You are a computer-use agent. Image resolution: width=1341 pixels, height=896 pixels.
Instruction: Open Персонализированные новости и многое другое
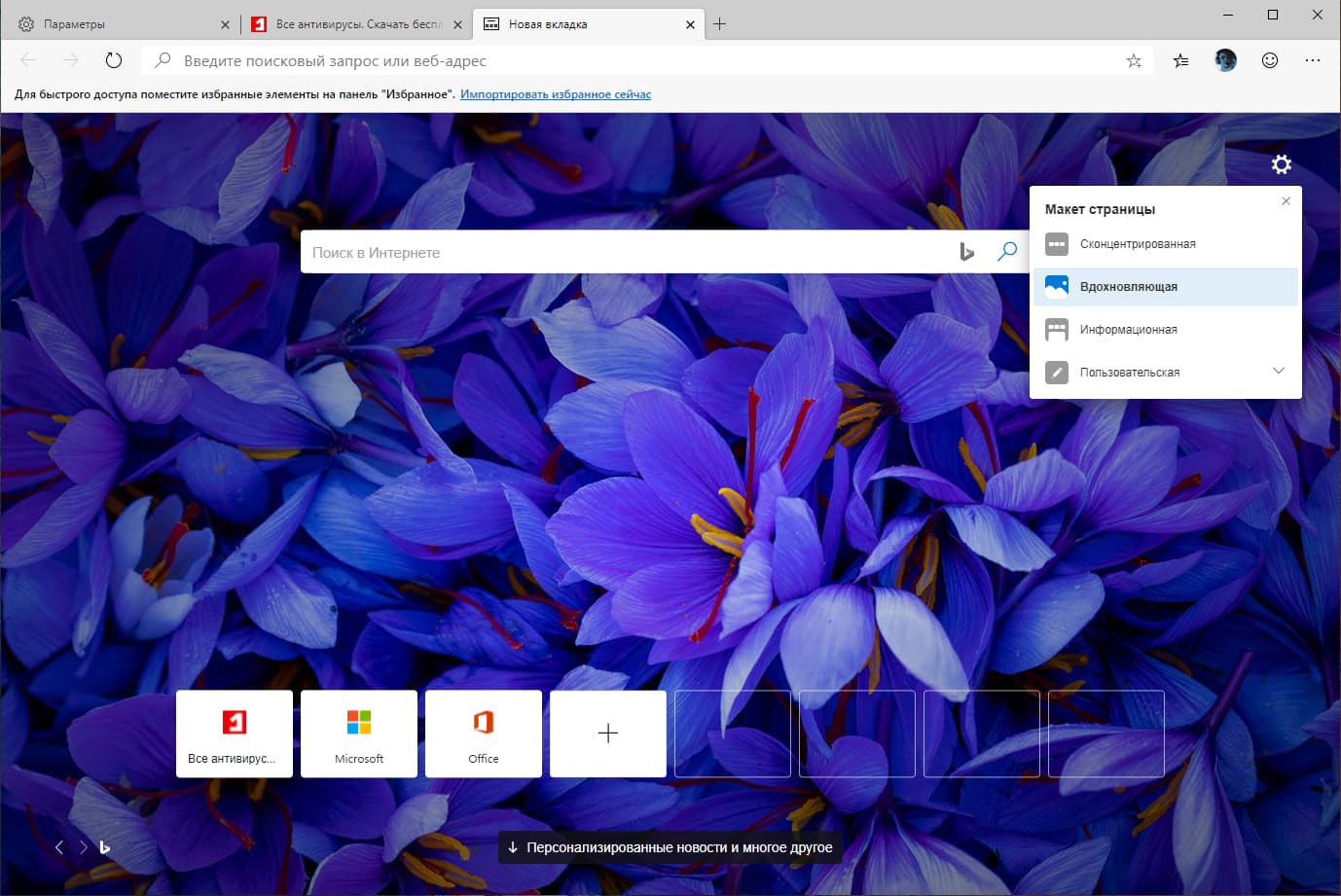pyautogui.click(x=669, y=847)
